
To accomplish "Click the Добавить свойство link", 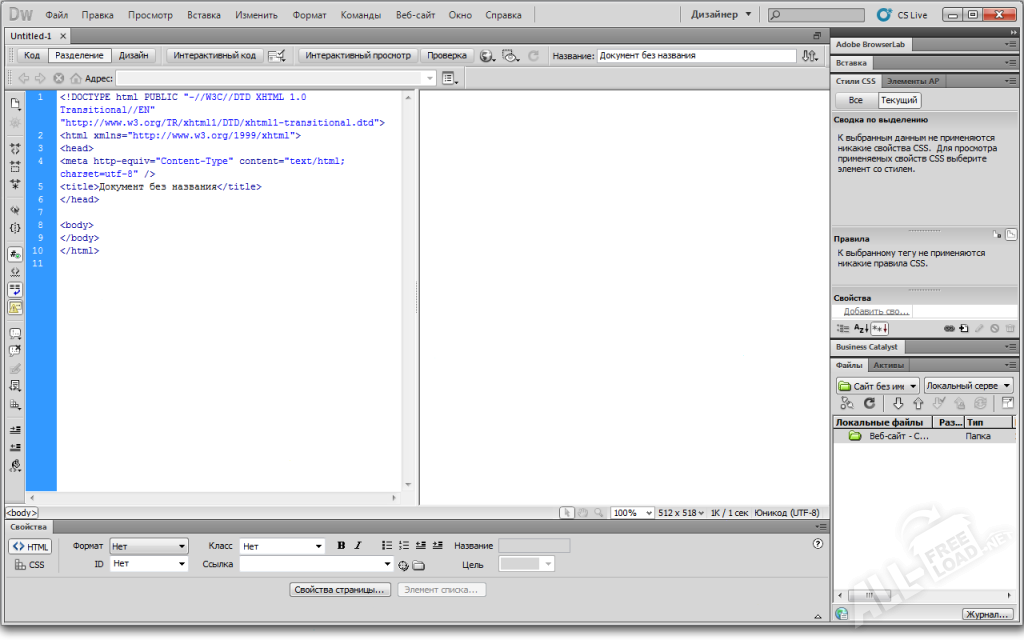I will [875, 312].
